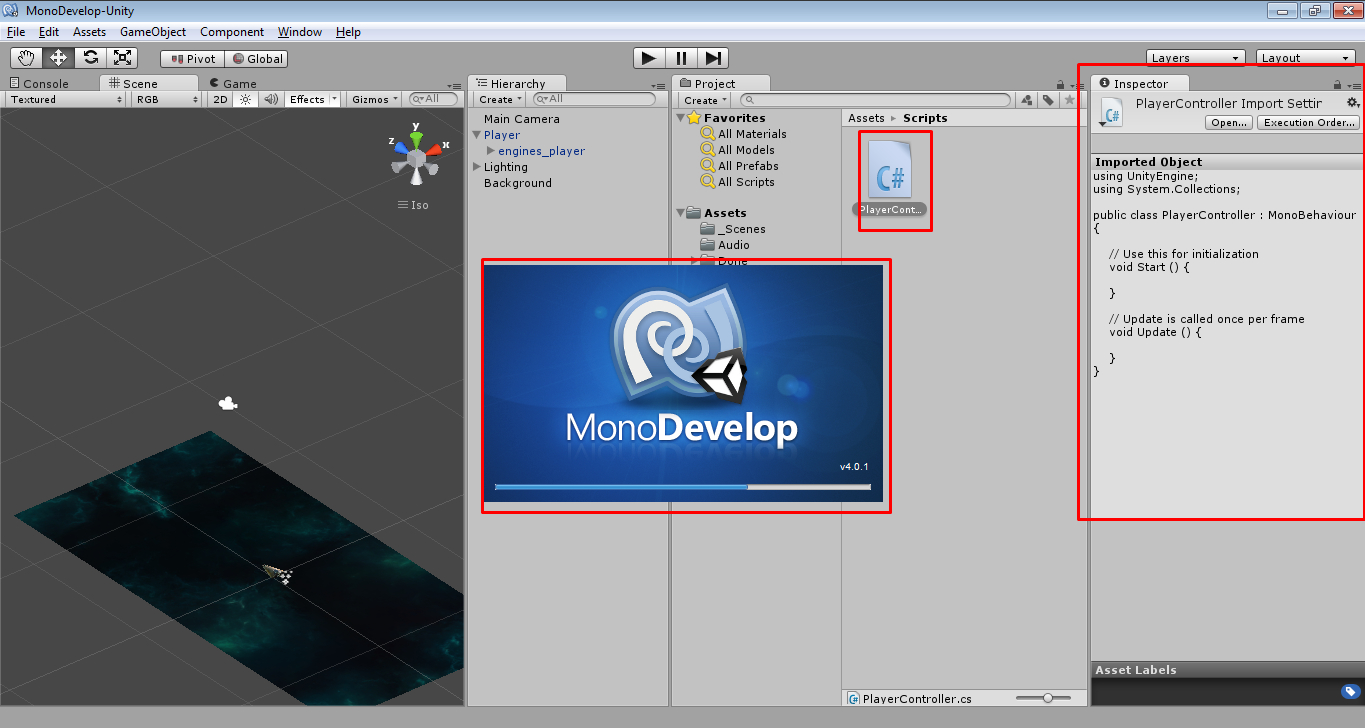Open the Layout dropdown
The image size is (1365, 728).
[1306, 58]
